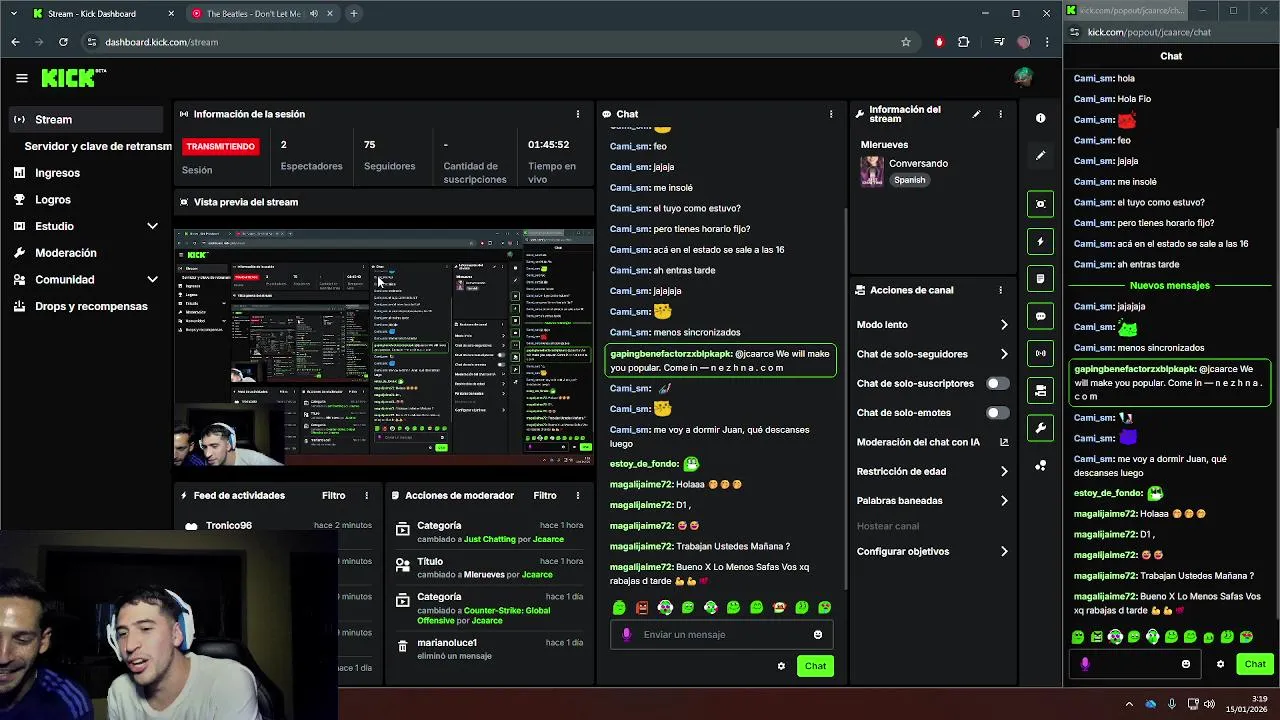
Task: Open options of Acciones de moderador panel
Action: point(577,495)
